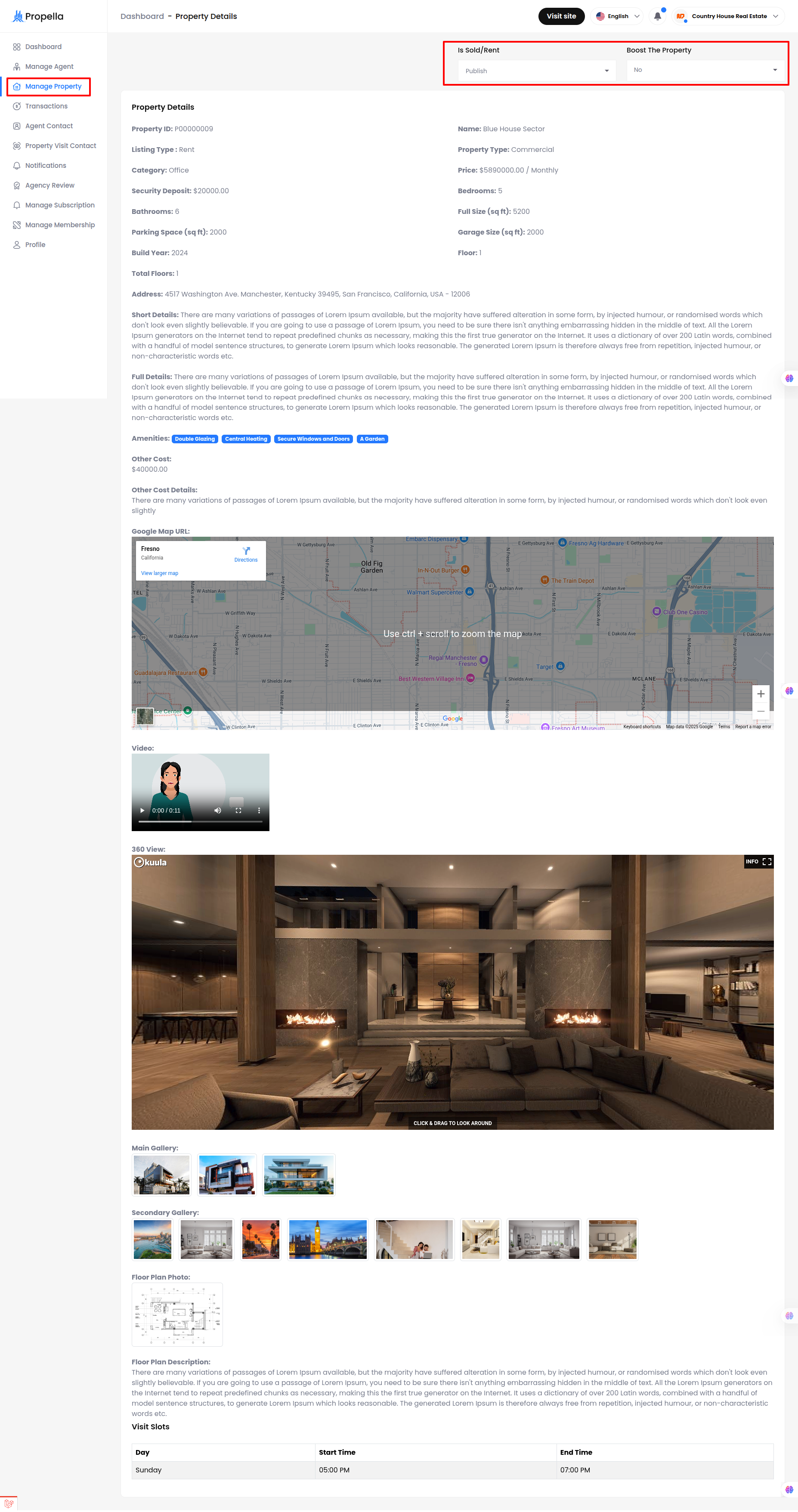Open Big Ben secondary gallery image
Screen dimensions: 798x1512
328,1240
